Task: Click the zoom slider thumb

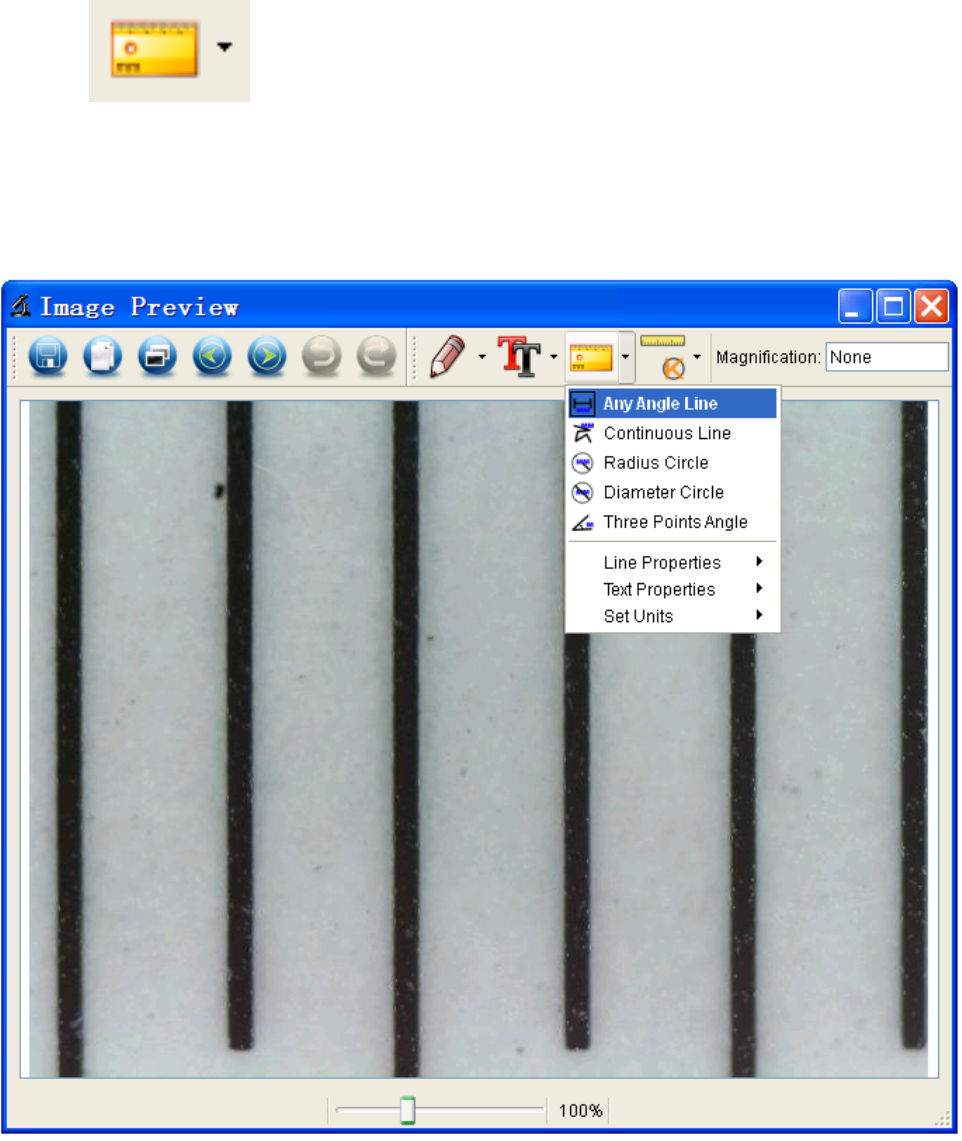Action: coord(408,1112)
